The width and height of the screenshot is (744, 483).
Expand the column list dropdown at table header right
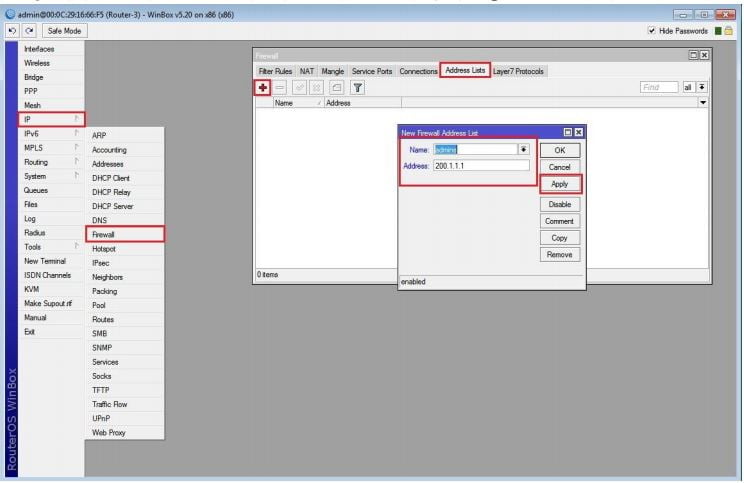pyautogui.click(x=702, y=102)
